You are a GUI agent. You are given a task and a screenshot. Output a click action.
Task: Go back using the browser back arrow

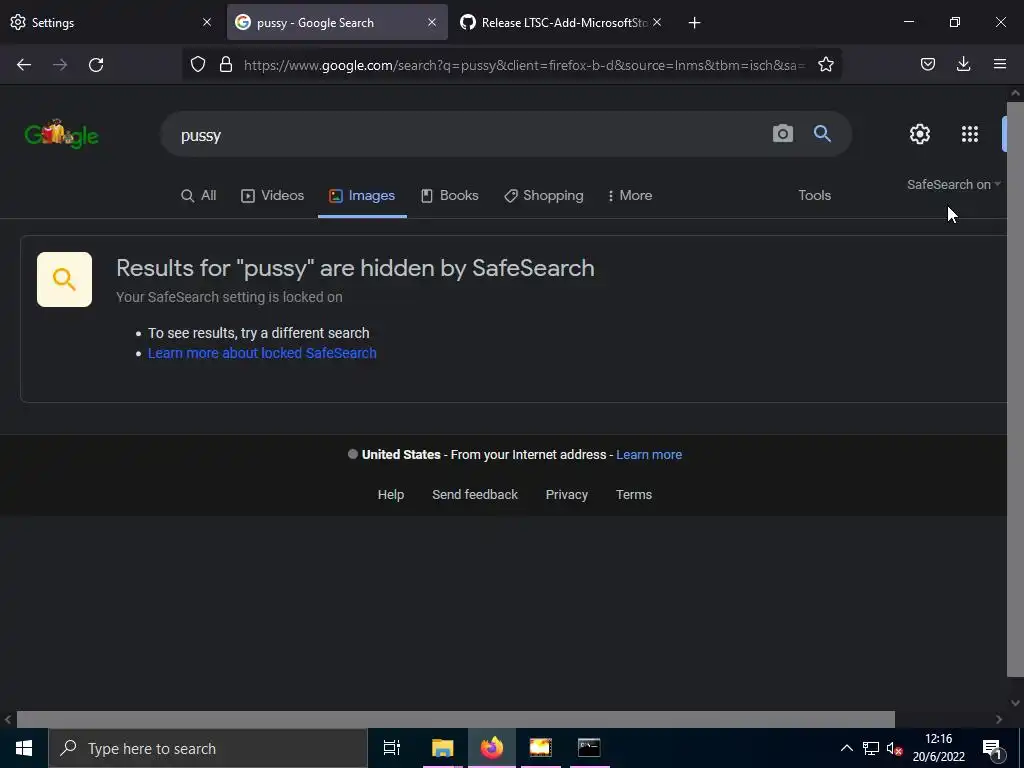pos(24,65)
